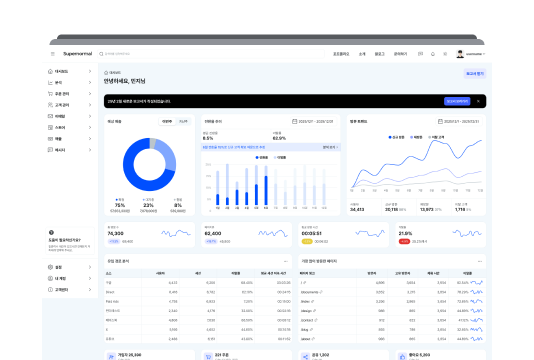Click the info circle help center icon
Screen dimensions: 534x360
pyautogui.click(x=50, y=289)
